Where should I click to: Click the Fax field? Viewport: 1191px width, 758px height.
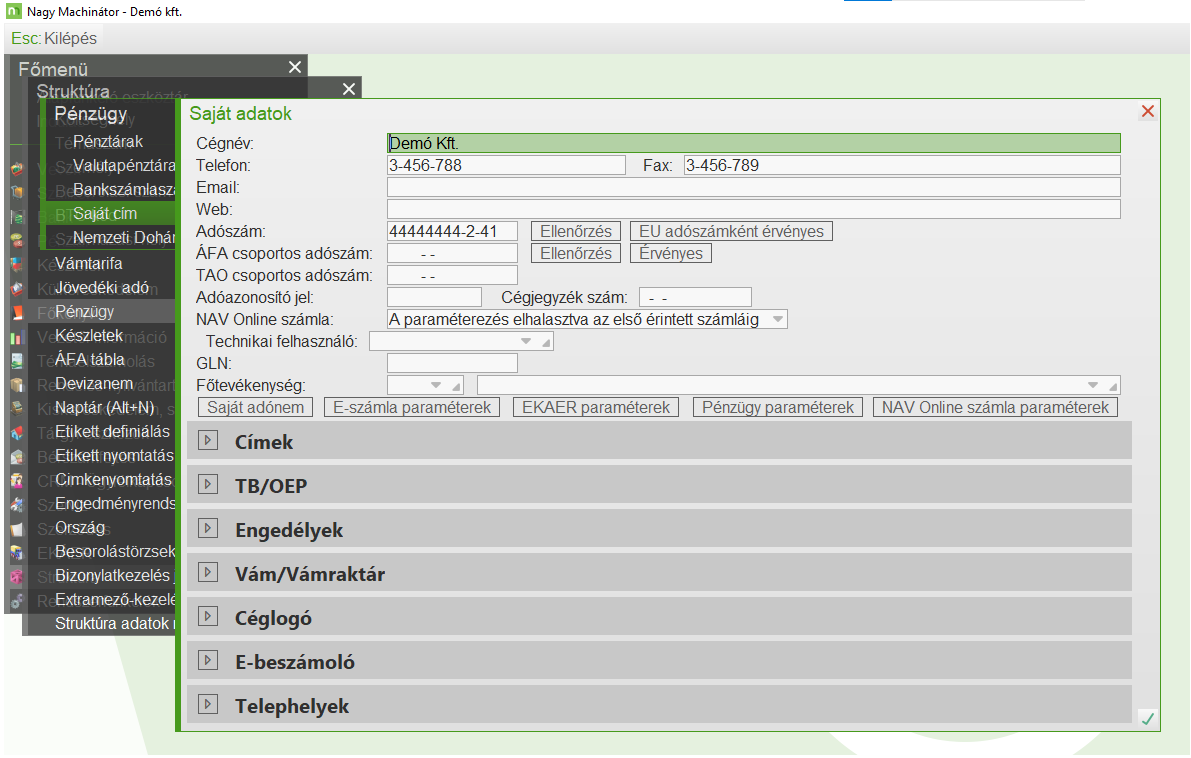(x=902, y=166)
